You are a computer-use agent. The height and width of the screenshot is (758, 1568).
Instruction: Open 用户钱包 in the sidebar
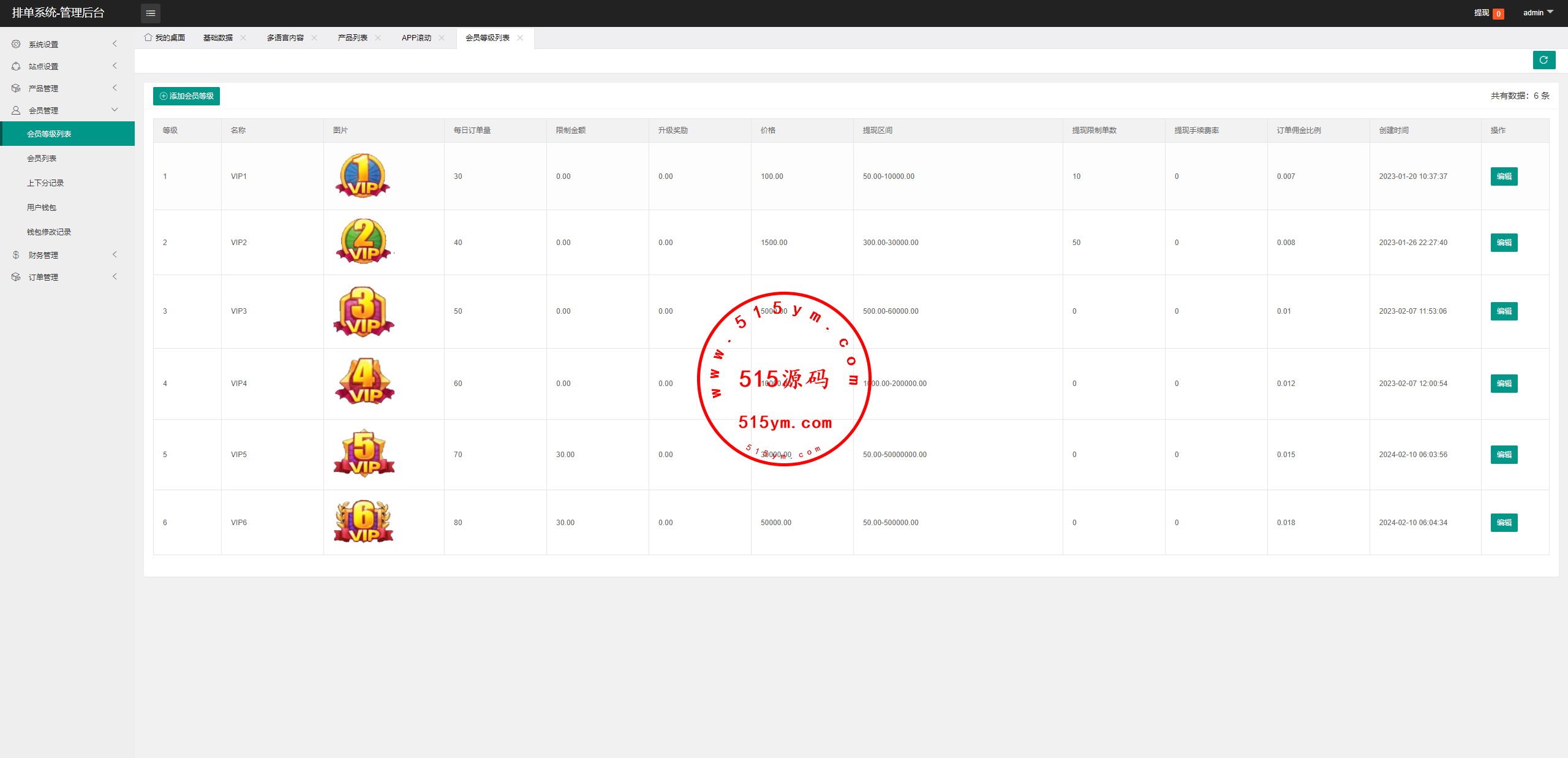coord(42,207)
